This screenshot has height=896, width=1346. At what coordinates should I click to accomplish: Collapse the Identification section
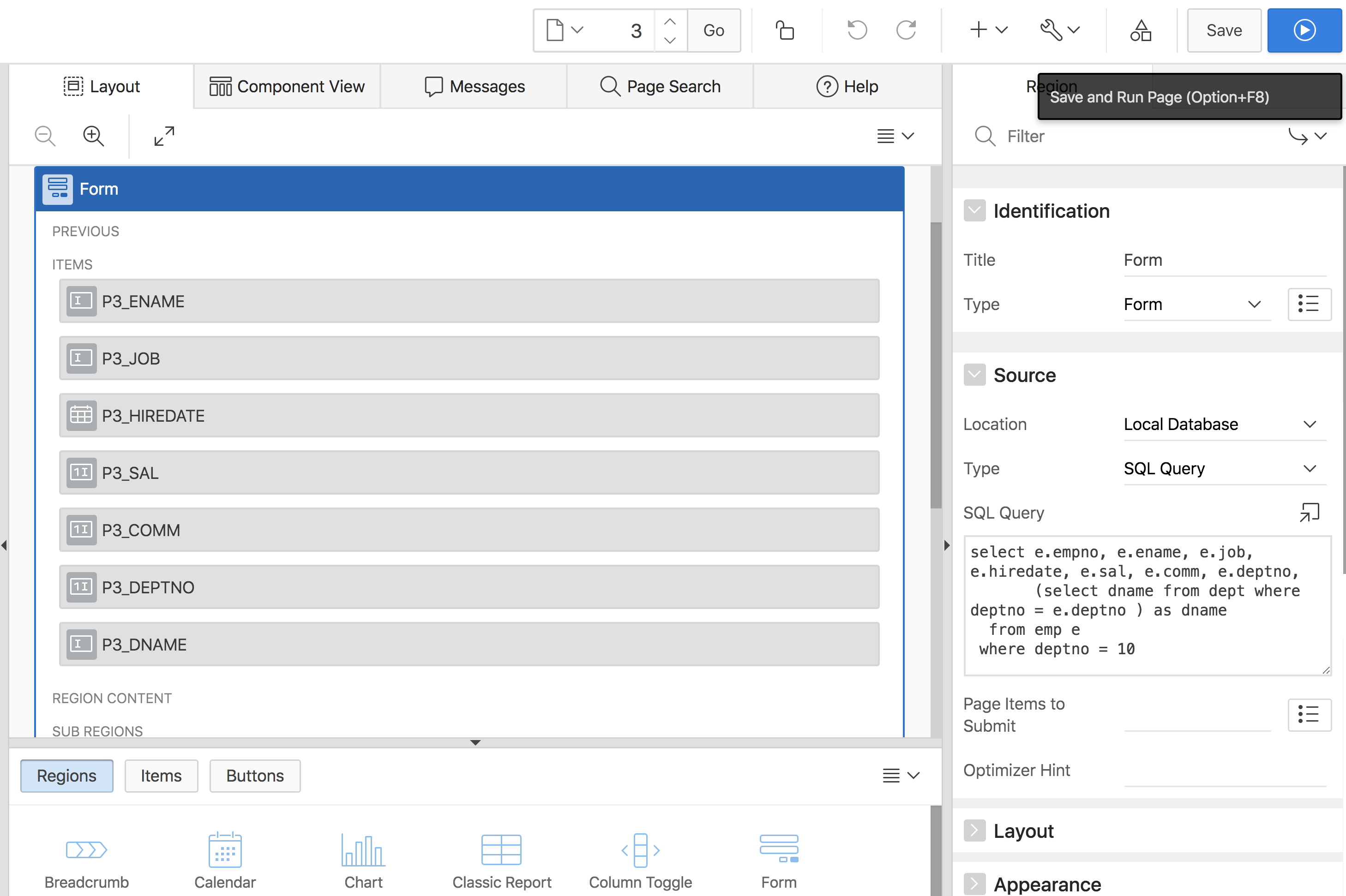coord(974,211)
